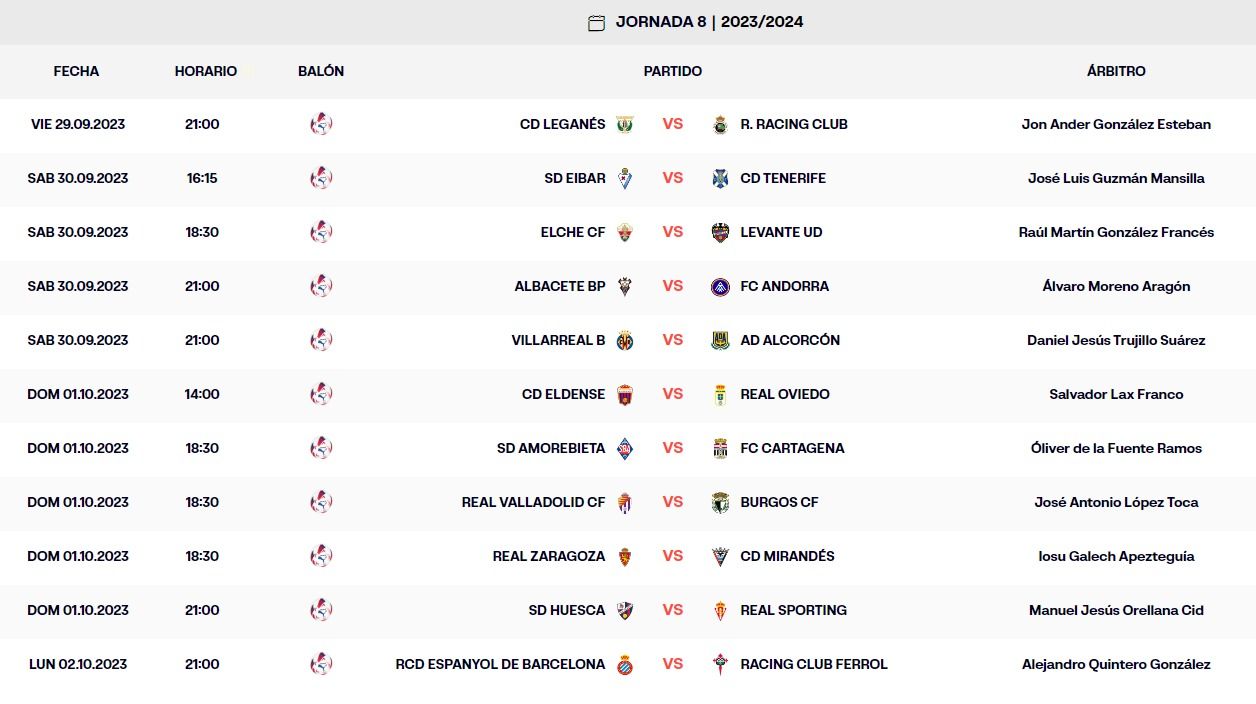Click the Burgos CF team crest
This screenshot has width=1256, height=704.
[x=720, y=503]
